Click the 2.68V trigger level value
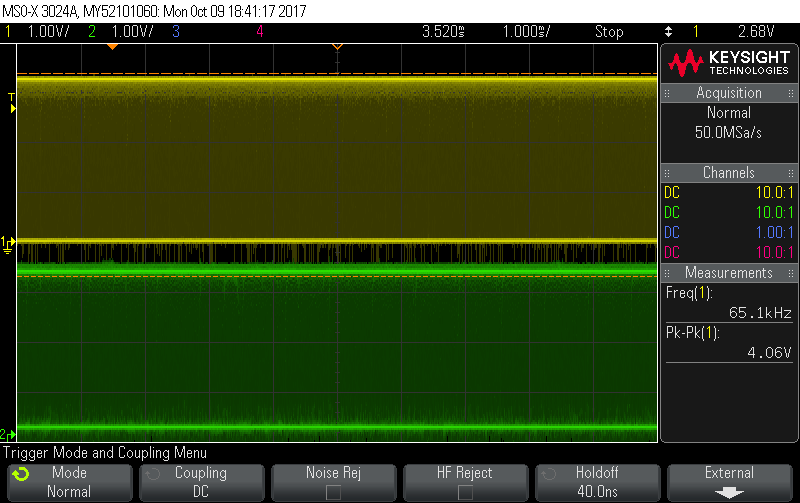 (756, 32)
